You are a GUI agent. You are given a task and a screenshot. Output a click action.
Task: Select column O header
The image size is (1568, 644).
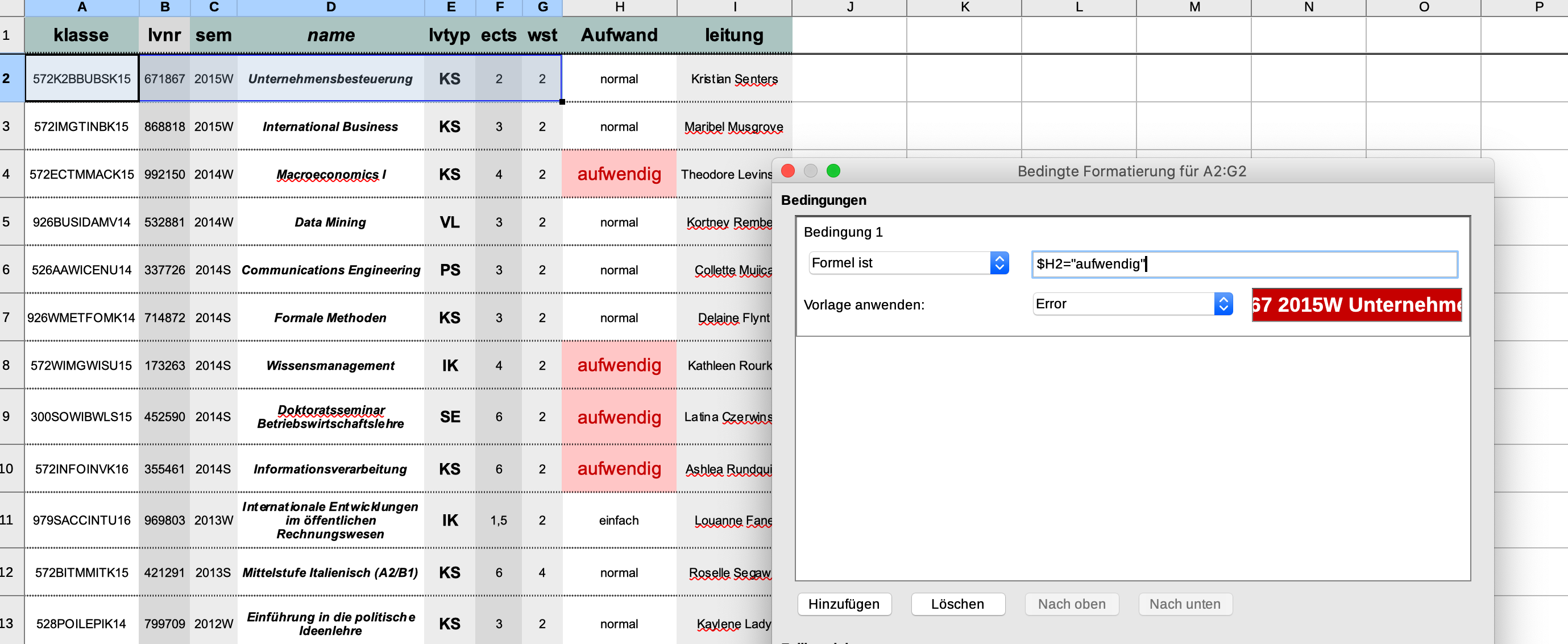[x=1423, y=7]
